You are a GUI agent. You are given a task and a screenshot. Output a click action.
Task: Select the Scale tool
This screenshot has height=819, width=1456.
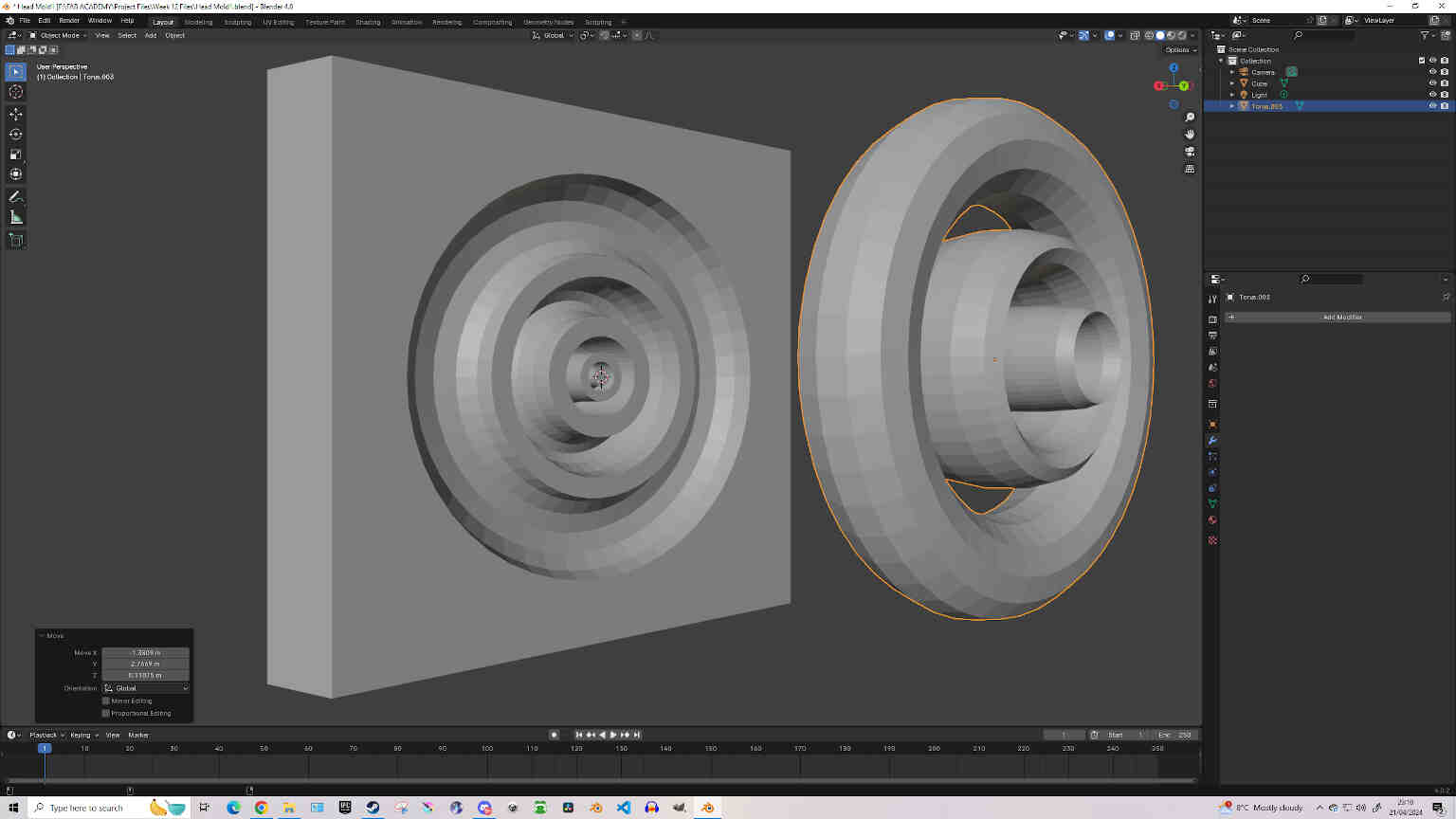coord(15,154)
